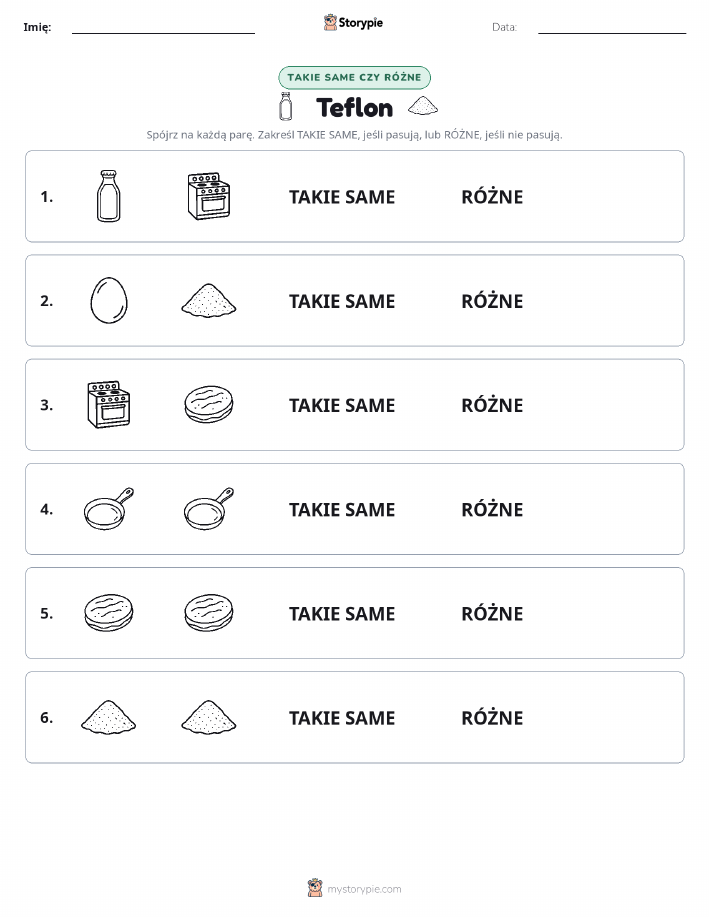Click the Data date line field

click(612, 27)
